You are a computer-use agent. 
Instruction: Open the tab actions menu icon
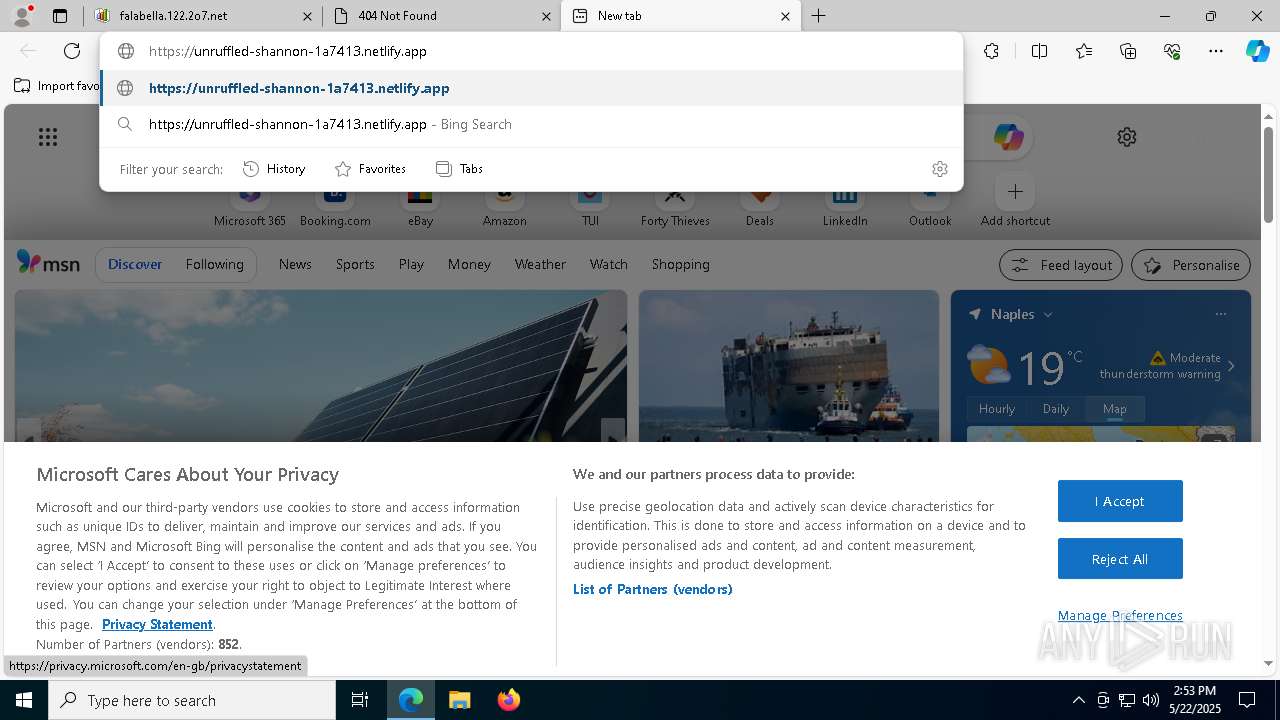click(x=60, y=16)
